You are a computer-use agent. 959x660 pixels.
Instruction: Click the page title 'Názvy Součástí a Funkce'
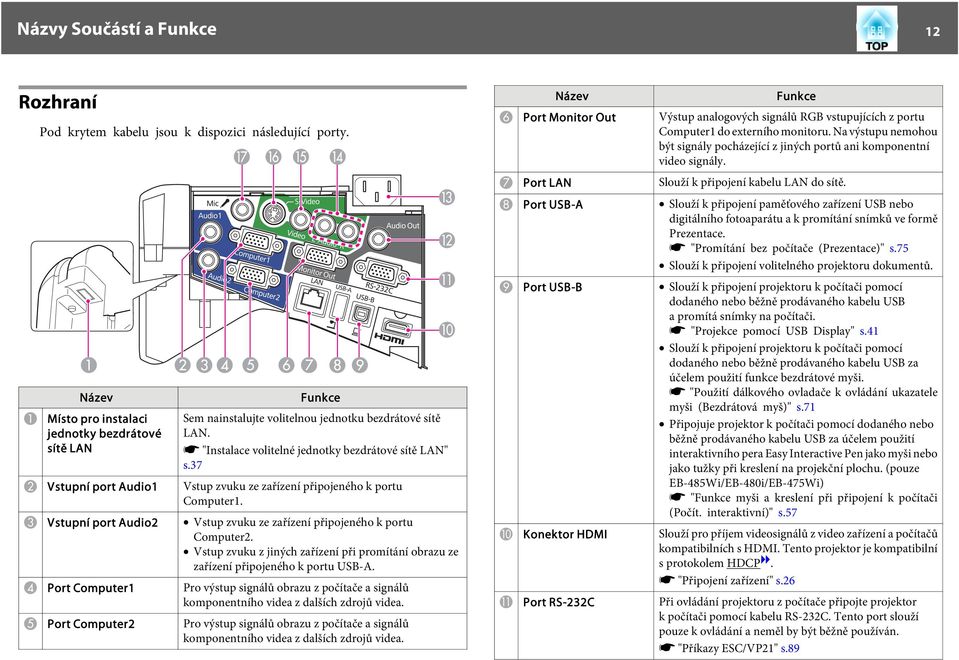(117, 29)
